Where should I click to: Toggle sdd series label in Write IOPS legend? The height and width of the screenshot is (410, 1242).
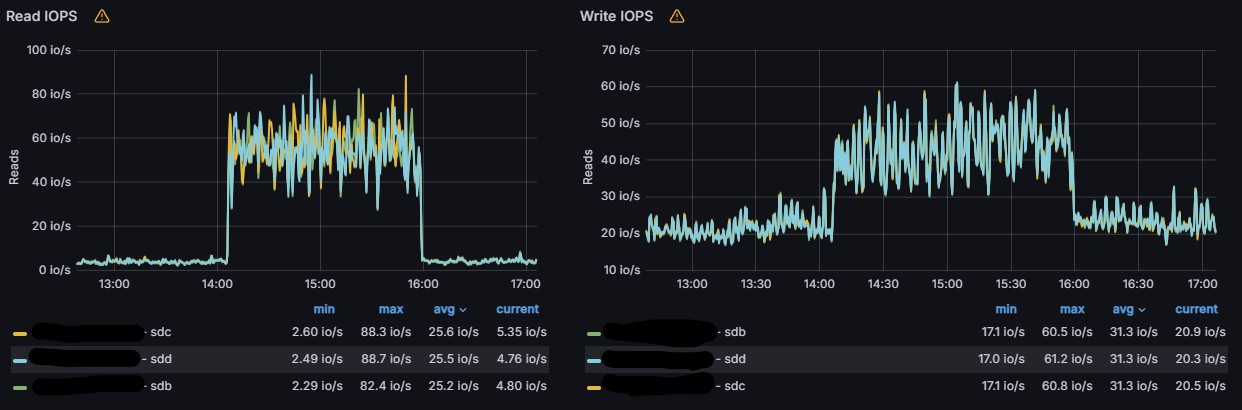(735, 358)
